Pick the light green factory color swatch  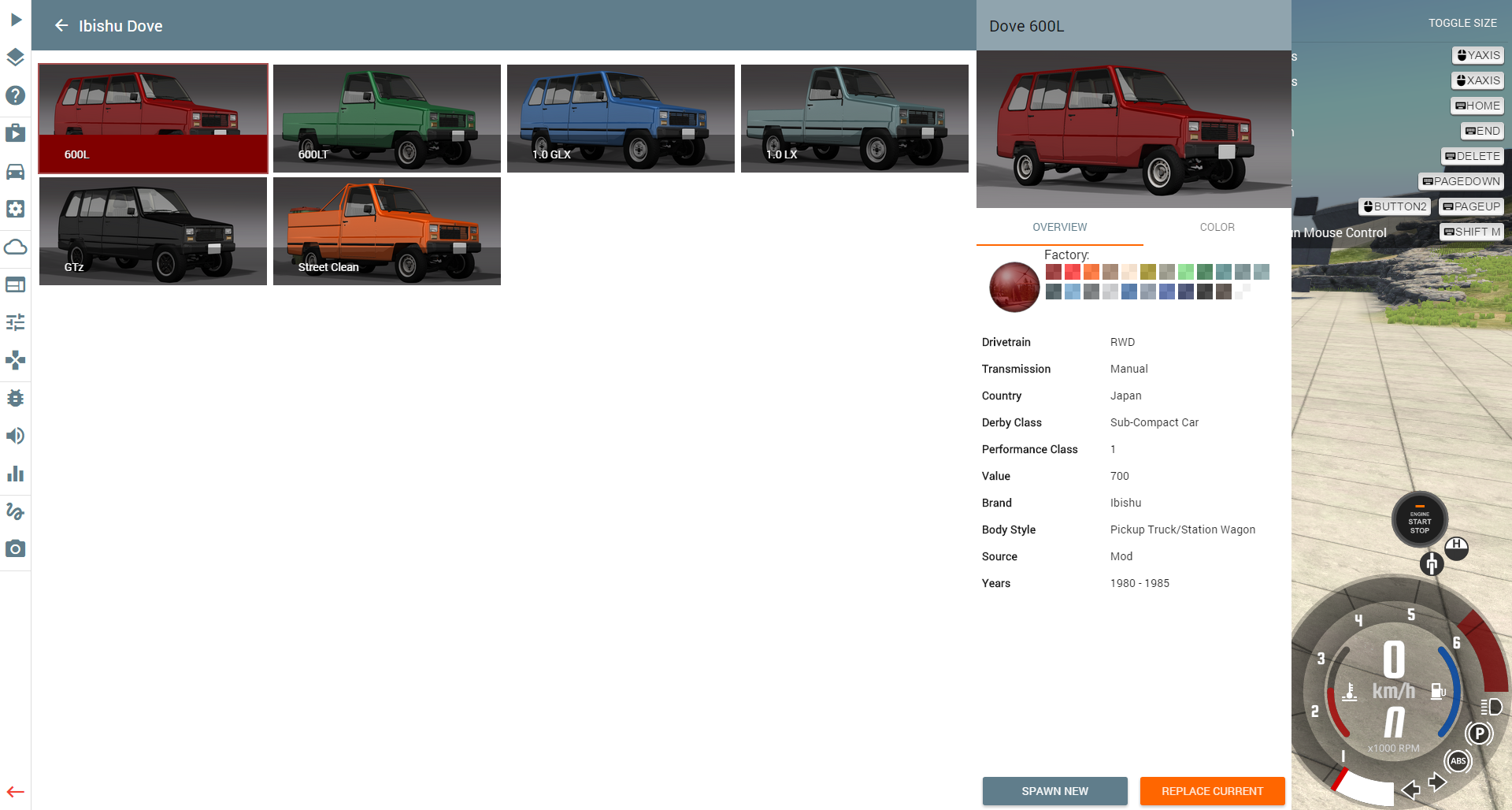click(1186, 272)
